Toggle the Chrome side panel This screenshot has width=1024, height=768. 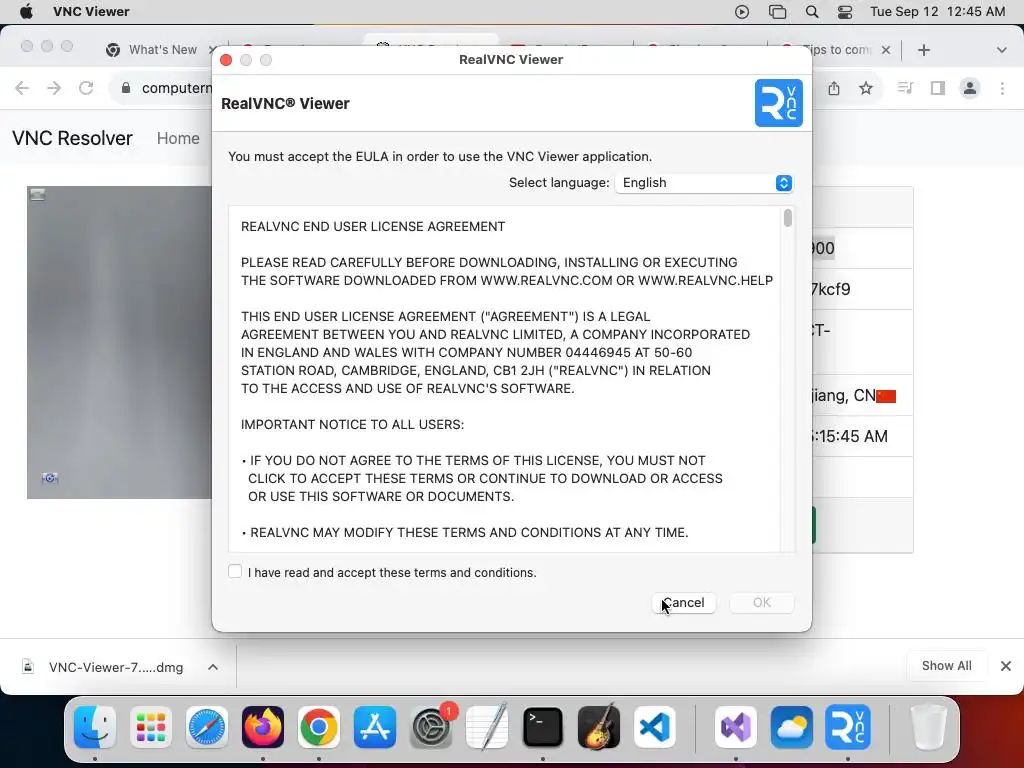point(938,88)
